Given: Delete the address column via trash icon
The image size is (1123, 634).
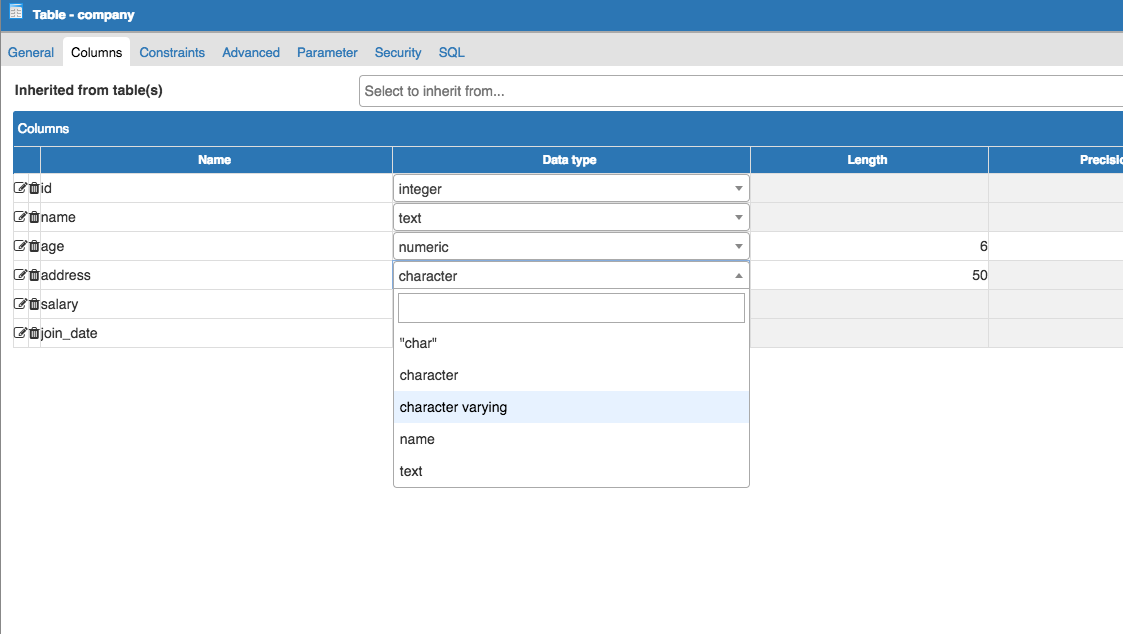Looking at the screenshot, I should (x=34, y=275).
